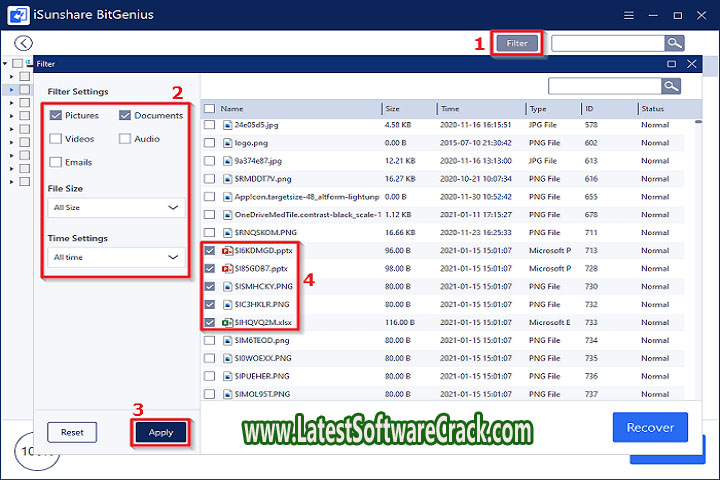Viewport: 720px width, 480px height.
Task: Toggle the select-all checkbox beside Name
Action: pos(209,108)
